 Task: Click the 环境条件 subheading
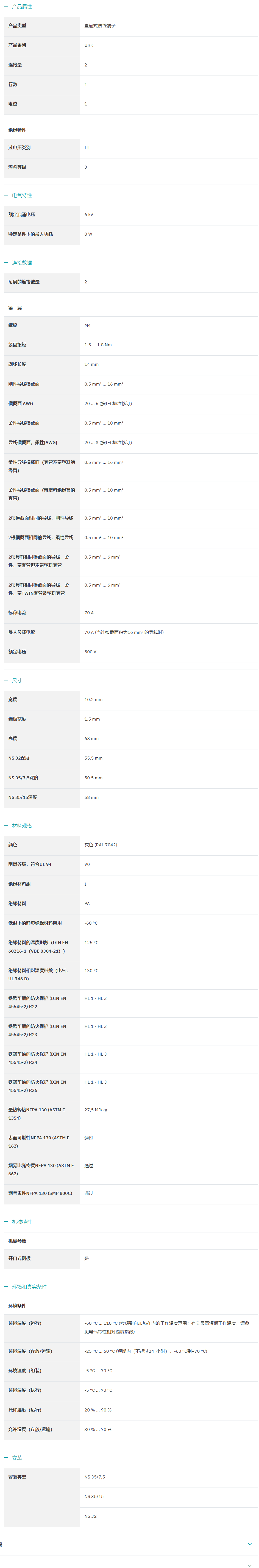pyautogui.click(x=17, y=1306)
